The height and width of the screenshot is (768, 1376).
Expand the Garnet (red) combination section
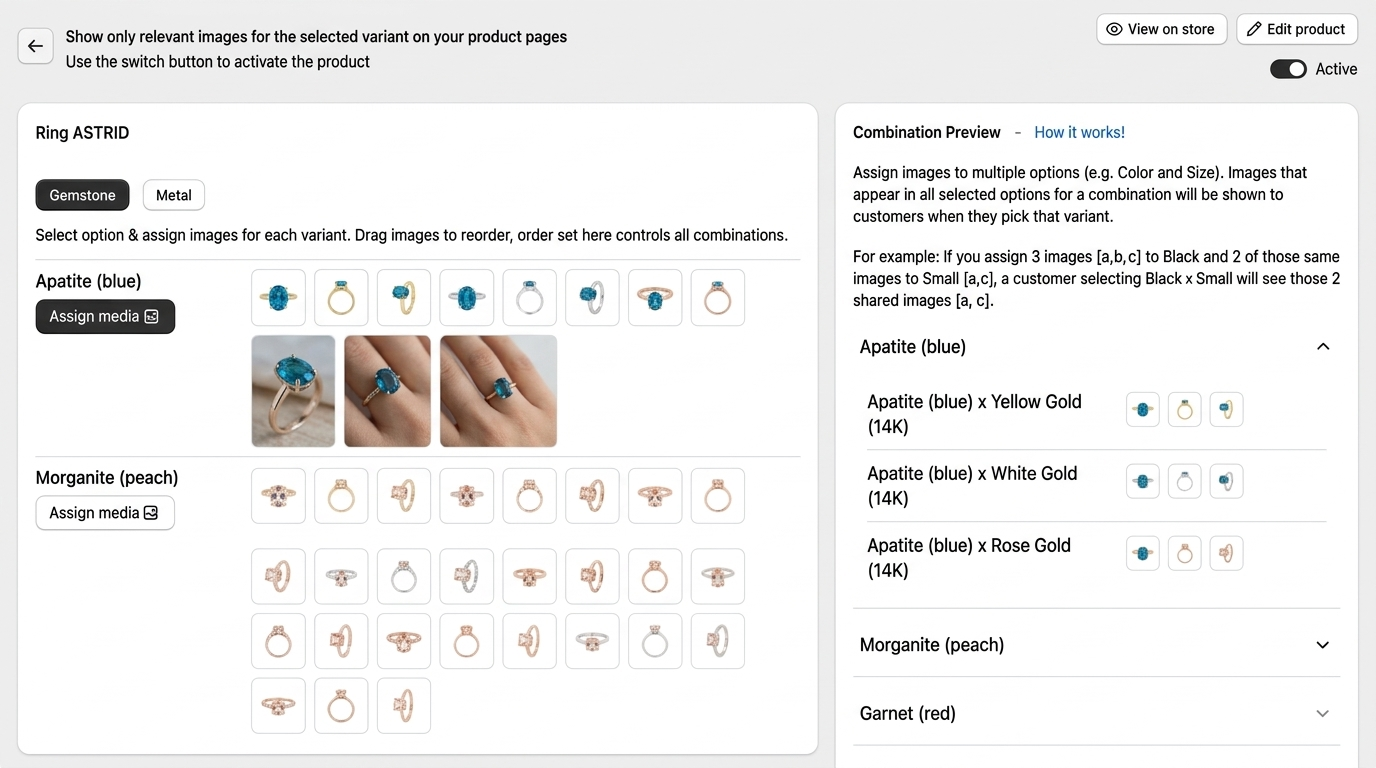tap(1323, 714)
